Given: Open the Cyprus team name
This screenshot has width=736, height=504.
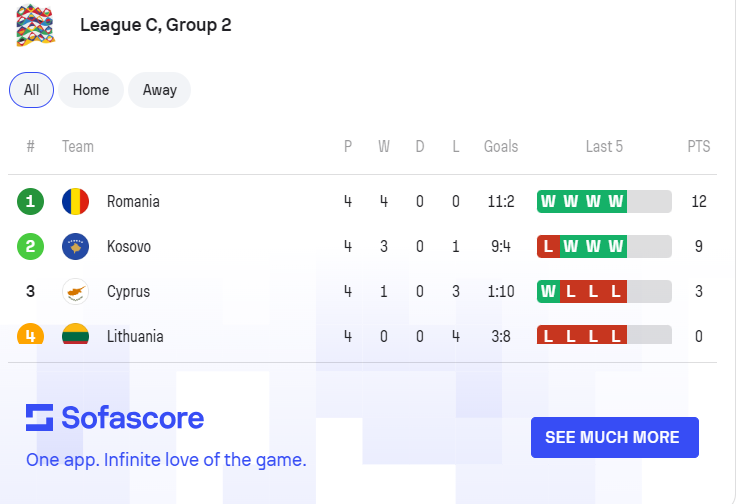Looking at the screenshot, I should coord(129,291).
